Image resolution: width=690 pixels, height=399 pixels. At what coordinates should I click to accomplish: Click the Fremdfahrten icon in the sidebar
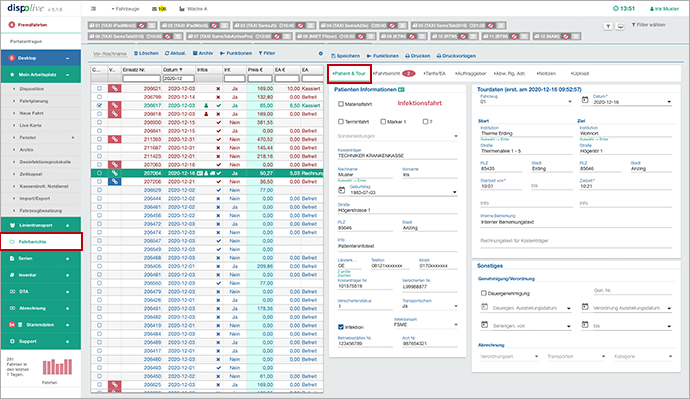[x=12, y=25]
